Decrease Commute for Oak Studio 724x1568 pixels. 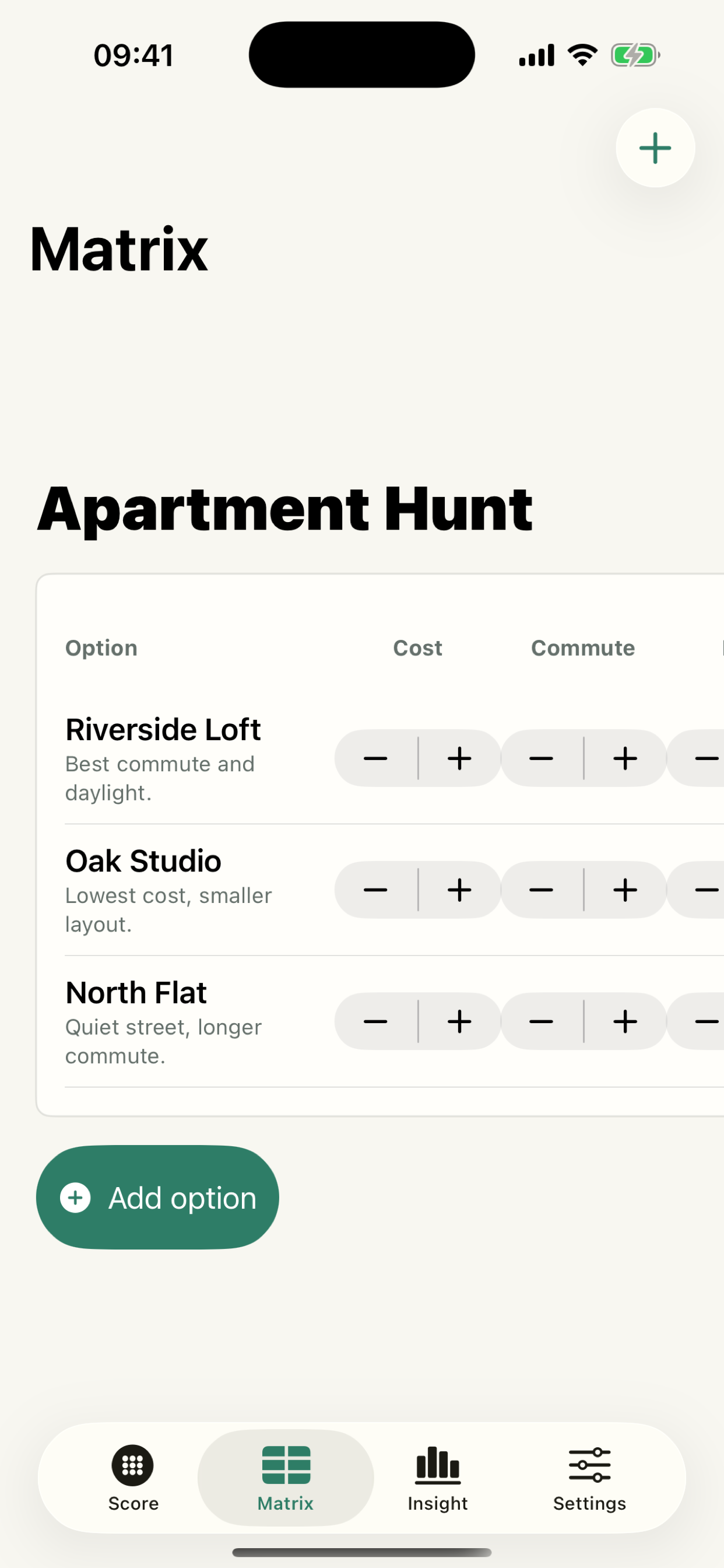click(541, 890)
